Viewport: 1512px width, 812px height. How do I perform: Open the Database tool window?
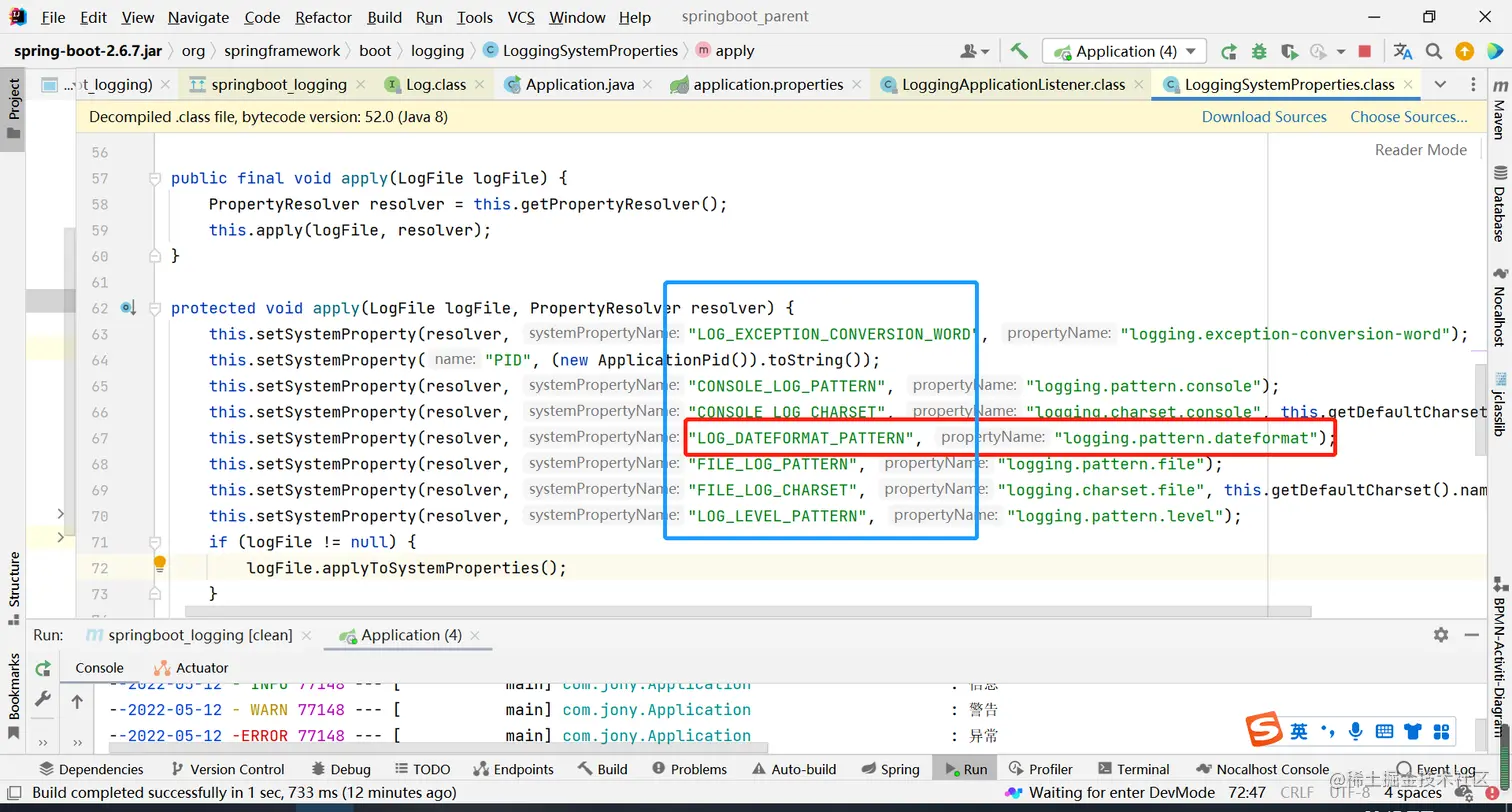pos(1499,206)
